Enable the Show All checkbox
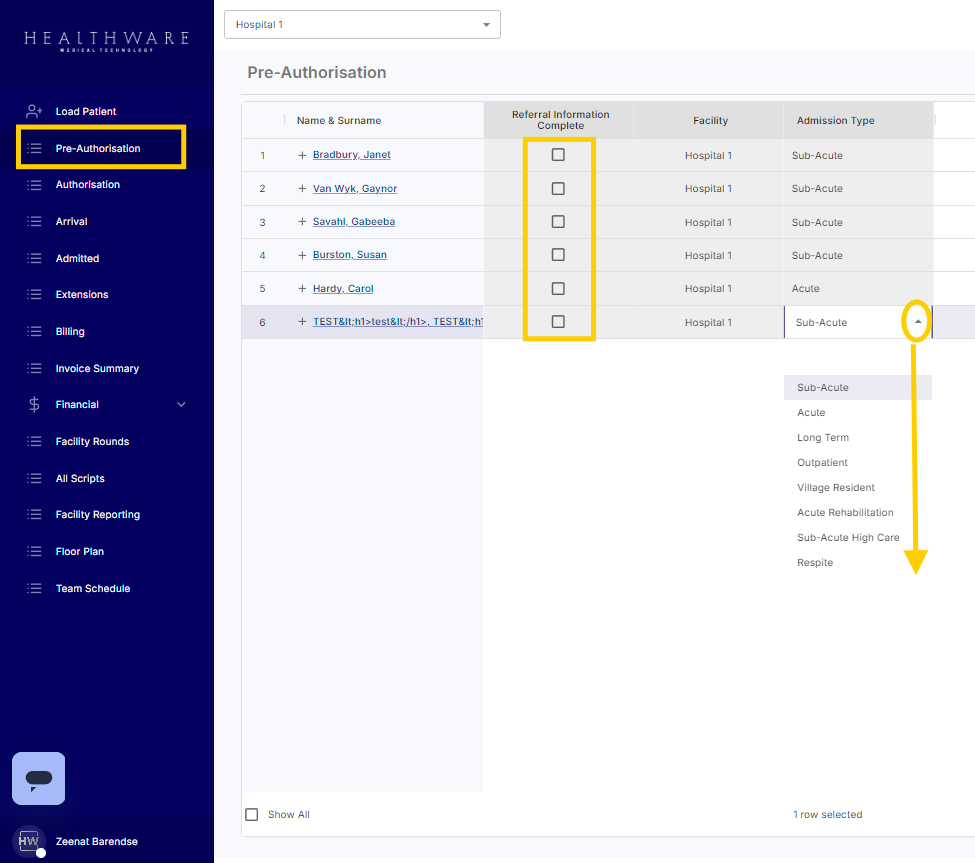975x863 pixels. click(x=252, y=815)
